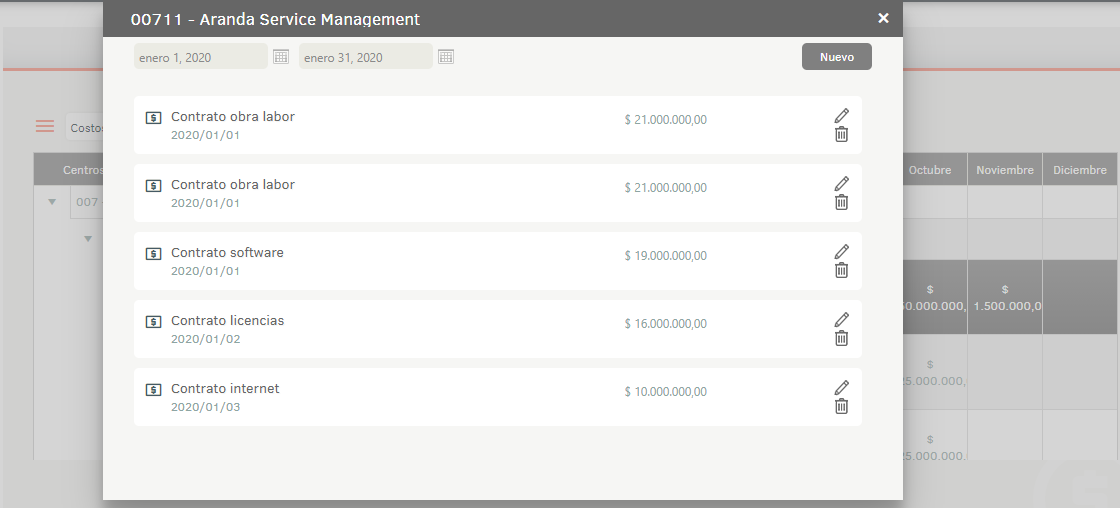Open the hamburger menu behind the dialog
The height and width of the screenshot is (508, 1120).
click(45, 126)
